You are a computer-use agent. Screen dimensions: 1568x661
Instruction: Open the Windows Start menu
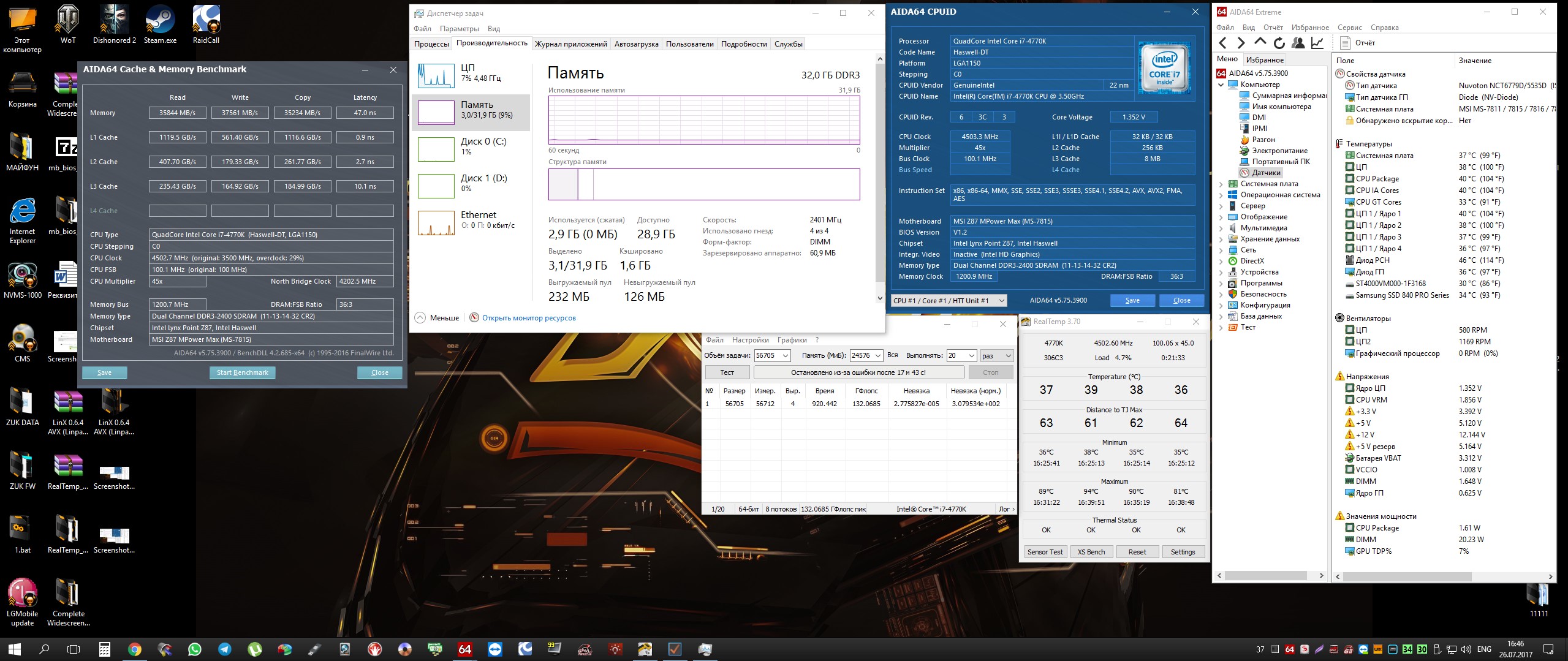[x=15, y=649]
